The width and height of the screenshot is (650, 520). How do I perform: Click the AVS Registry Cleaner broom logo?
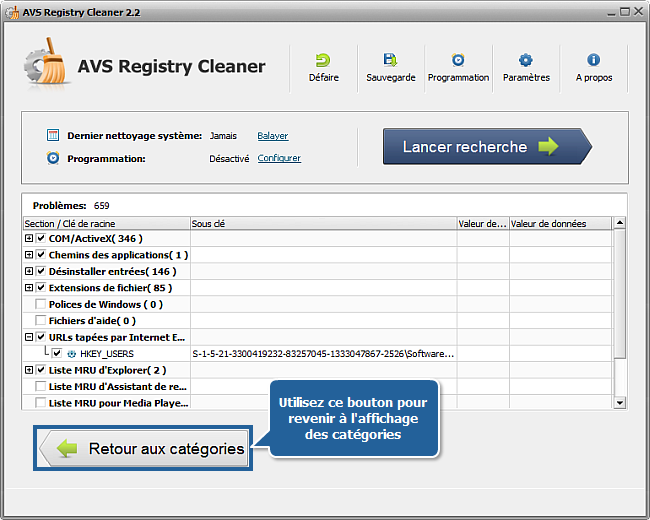click(46, 61)
